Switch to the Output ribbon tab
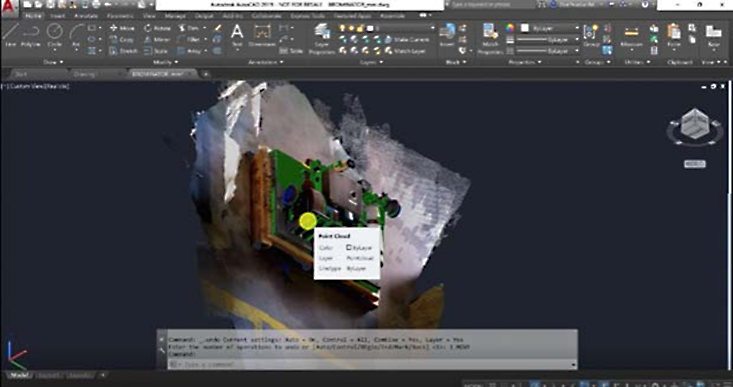Viewport: 733px width, 387px height. pyautogui.click(x=204, y=15)
